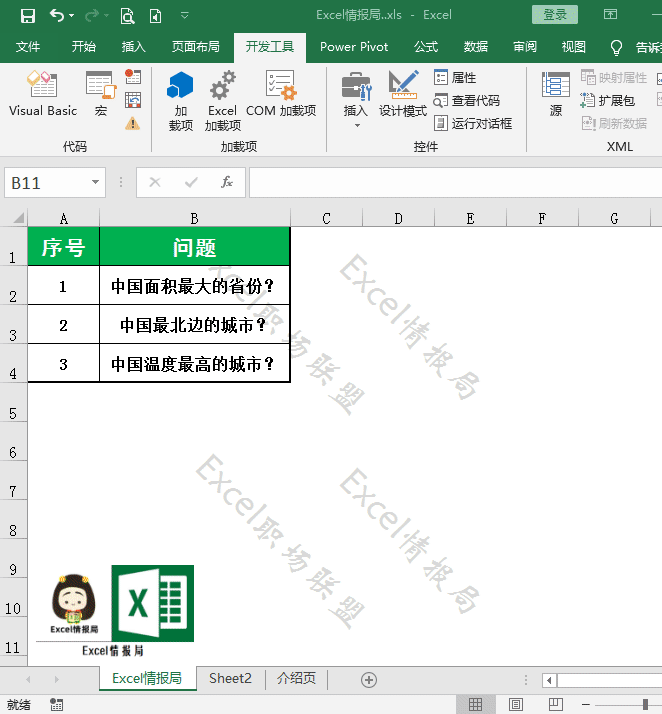The width and height of the screenshot is (662, 714).
Task: Toggle Design Mode (设计模式)
Action: tap(403, 95)
